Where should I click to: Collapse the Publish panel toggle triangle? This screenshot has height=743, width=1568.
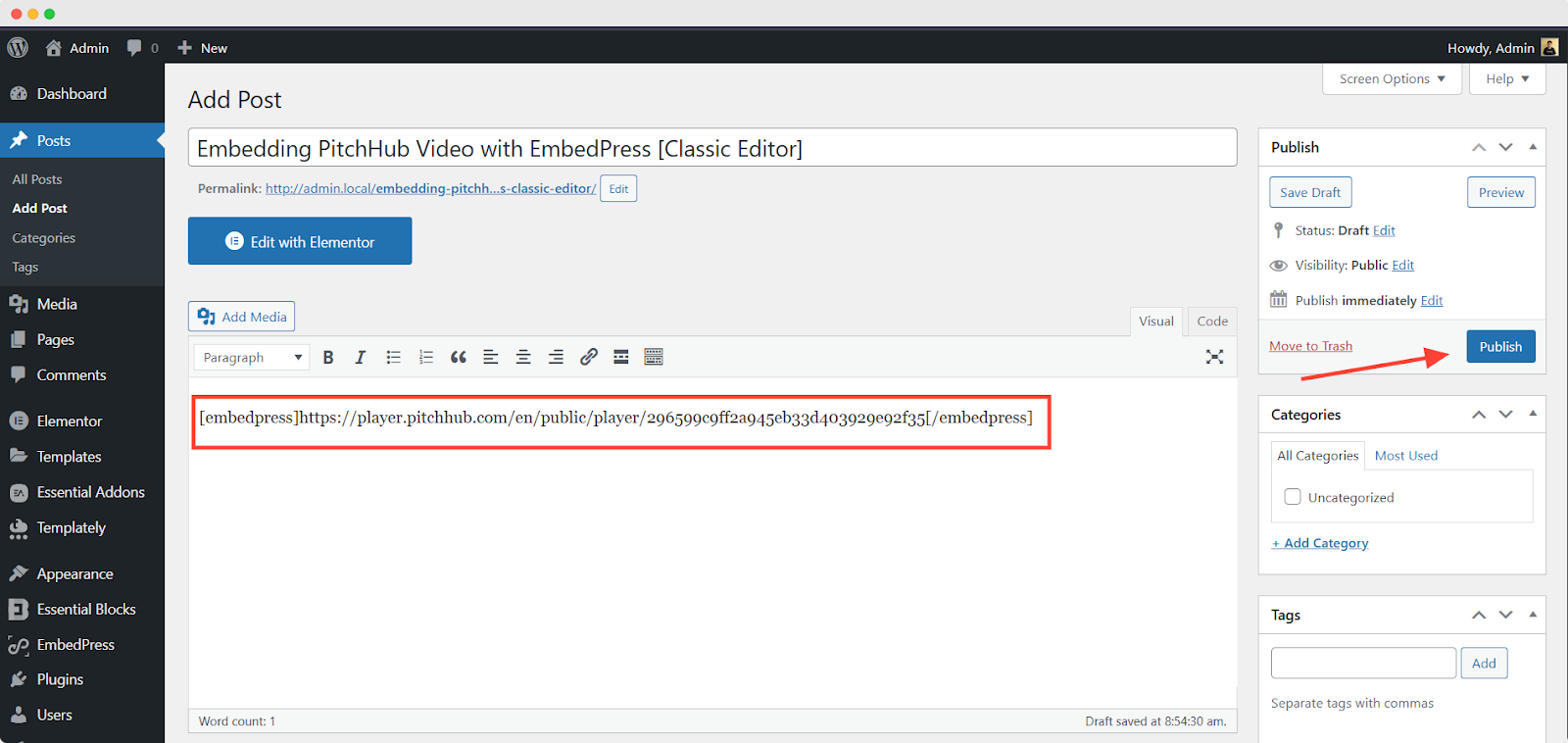click(x=1533, y=147)
